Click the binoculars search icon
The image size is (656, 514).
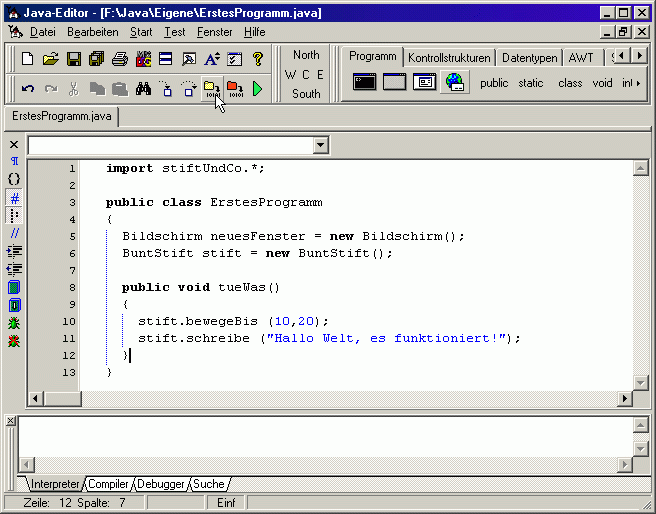[143, 89]
